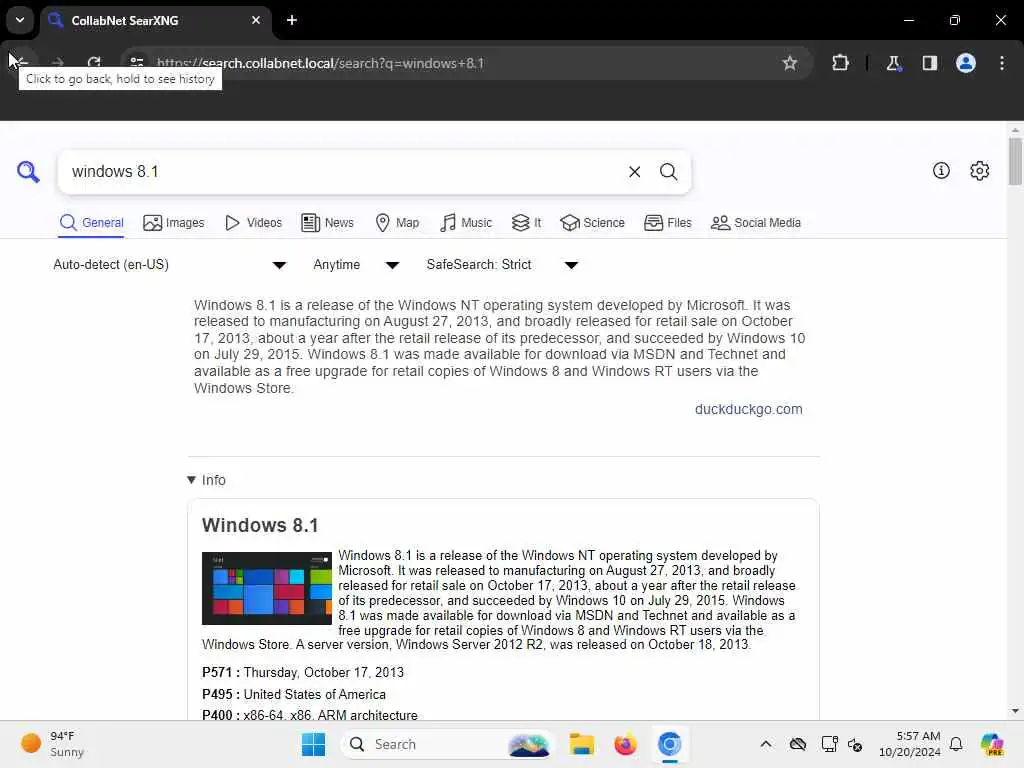Submit search with magnifier button

[668, 172]
